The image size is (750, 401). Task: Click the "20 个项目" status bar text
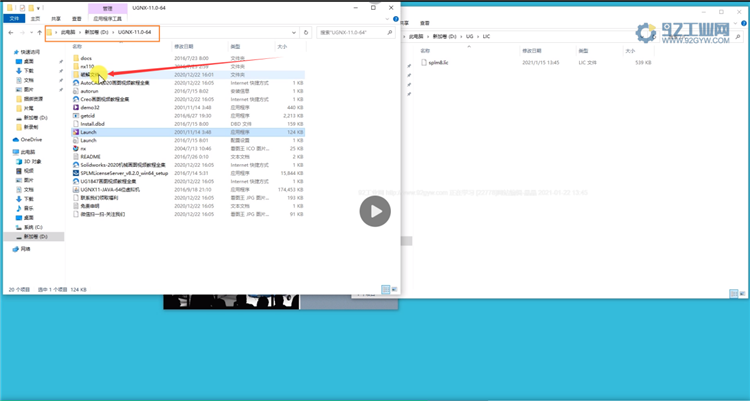20,290
